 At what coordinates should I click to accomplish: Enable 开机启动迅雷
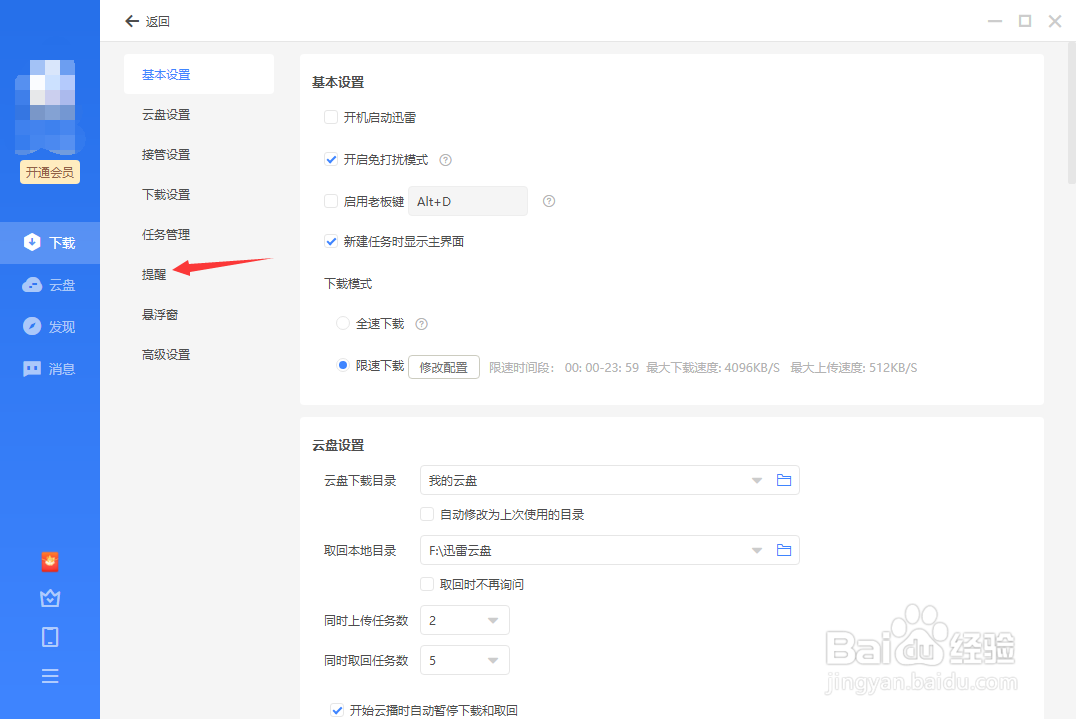[331, 117]
